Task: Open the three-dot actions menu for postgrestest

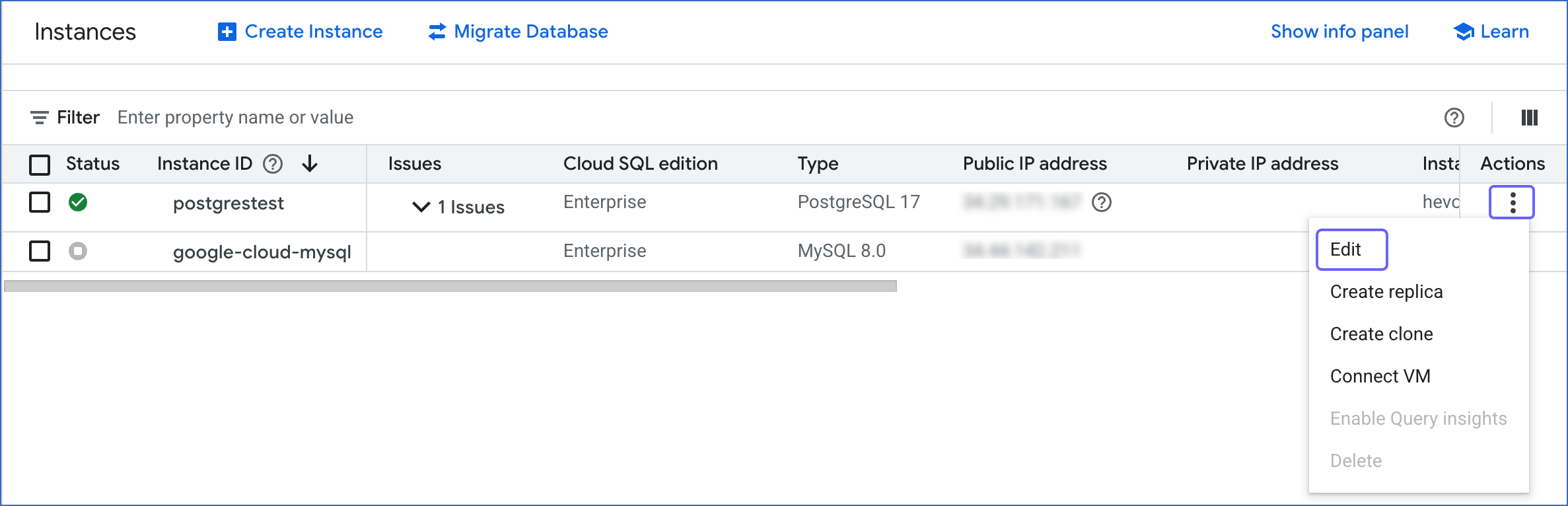Action: click(1512, 202)
